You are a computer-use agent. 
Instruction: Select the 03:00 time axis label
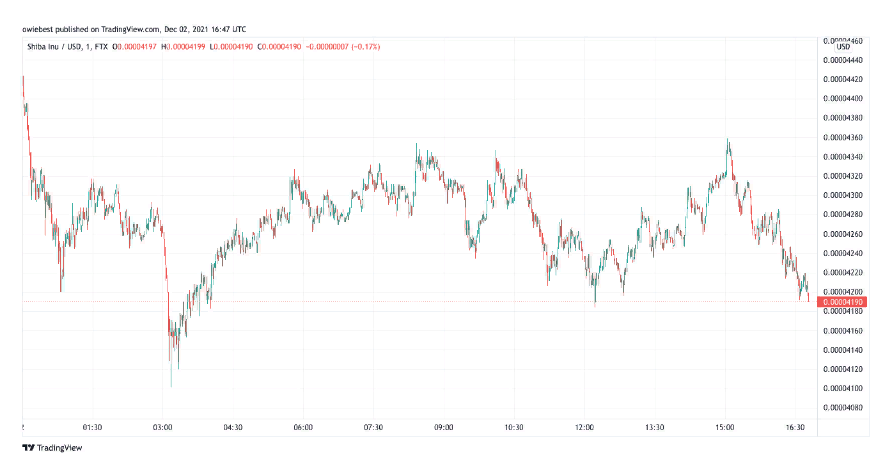pos(163,427)
